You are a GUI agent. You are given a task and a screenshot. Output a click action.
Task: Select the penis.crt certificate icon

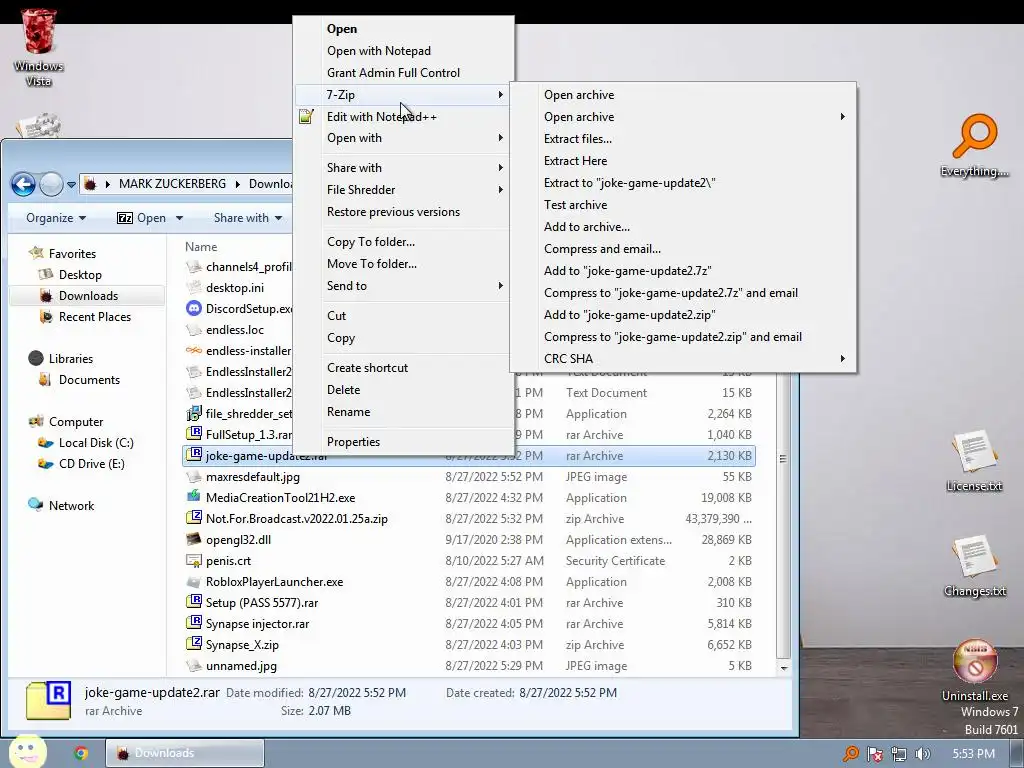193,560
